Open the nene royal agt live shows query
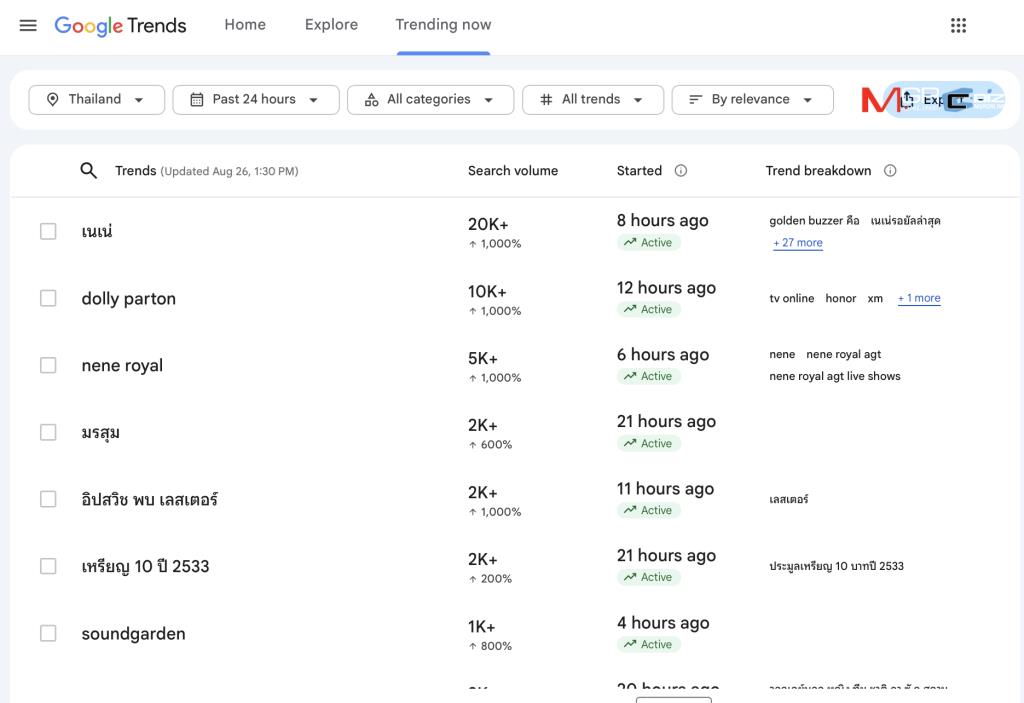The width and height of the screenshot is (1024, 703). coord(835,376)
